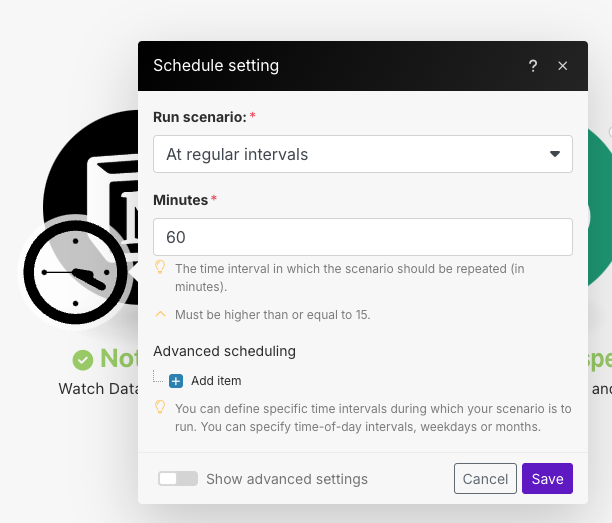Click the green checkmark status icon

coord(83,359)
